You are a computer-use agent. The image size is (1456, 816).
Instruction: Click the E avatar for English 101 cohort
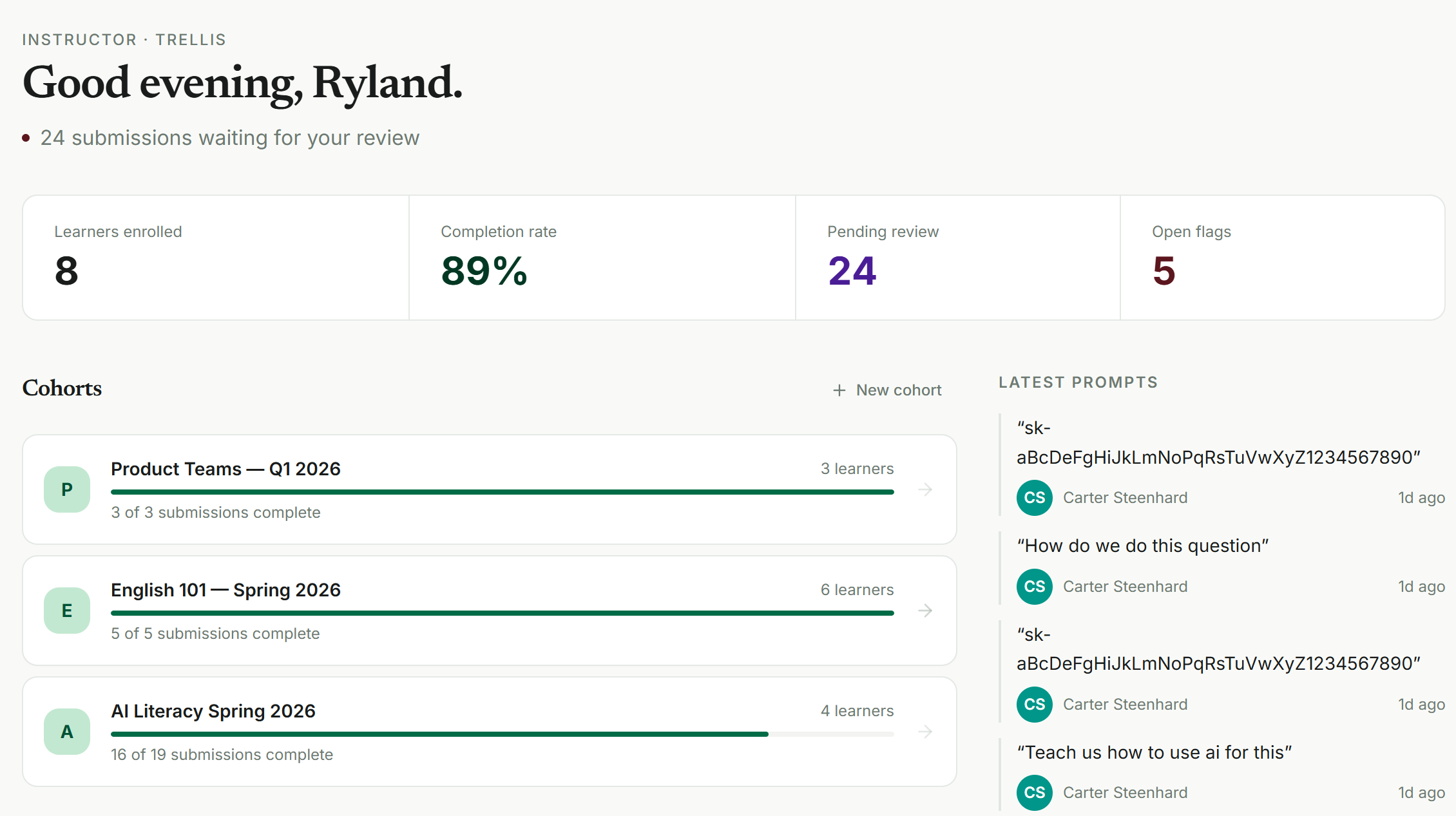pos(67,611)
